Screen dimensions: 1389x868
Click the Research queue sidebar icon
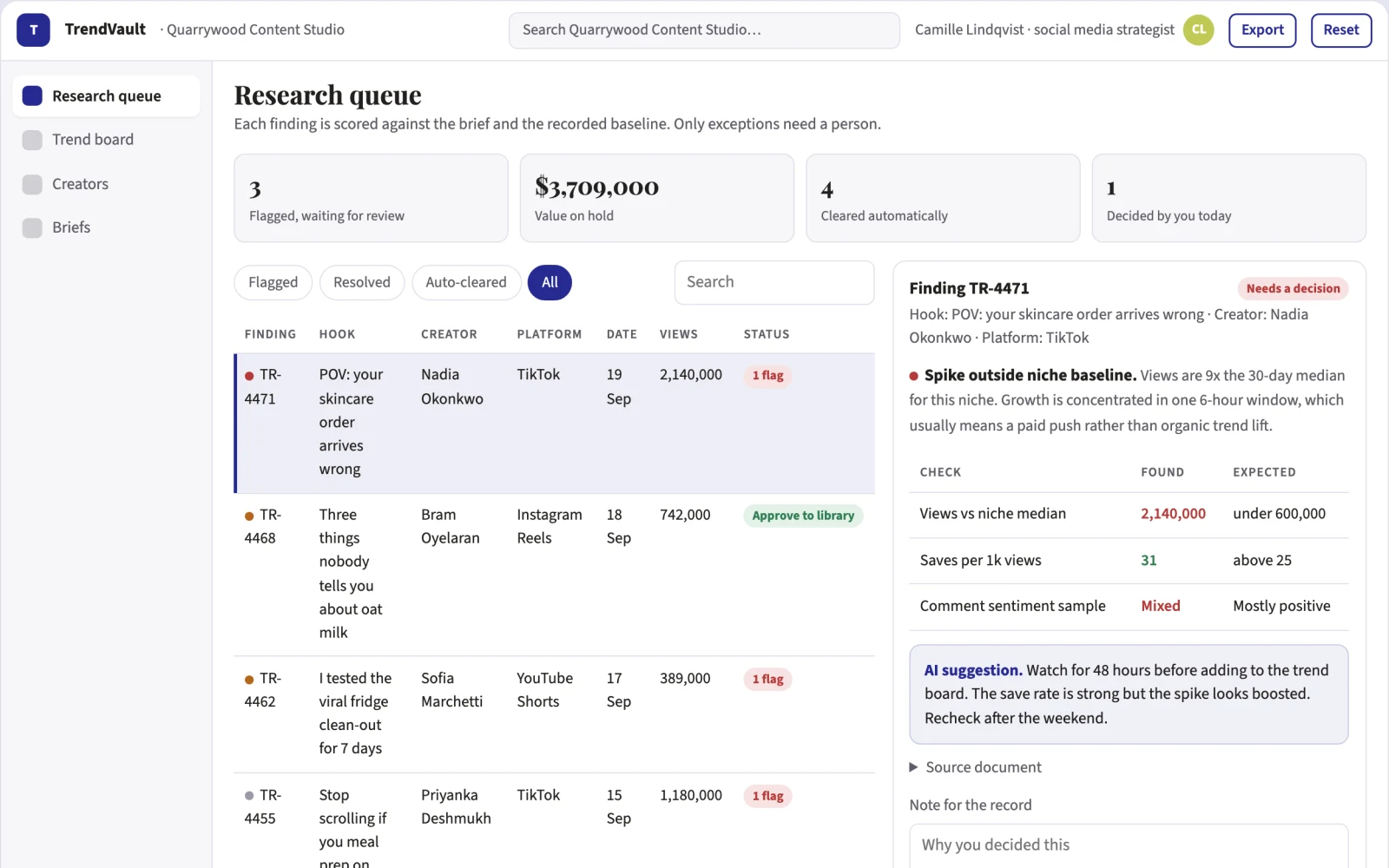pos(32,95)
